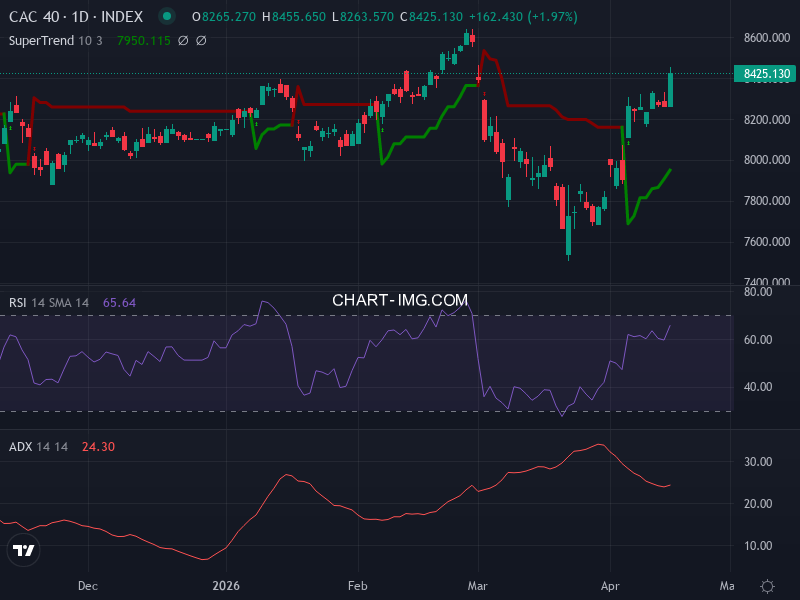Screen dimensions: 800x600
Task: Click the CHART-IMG.COM watermark link
Action: click(x=399, y=299)
